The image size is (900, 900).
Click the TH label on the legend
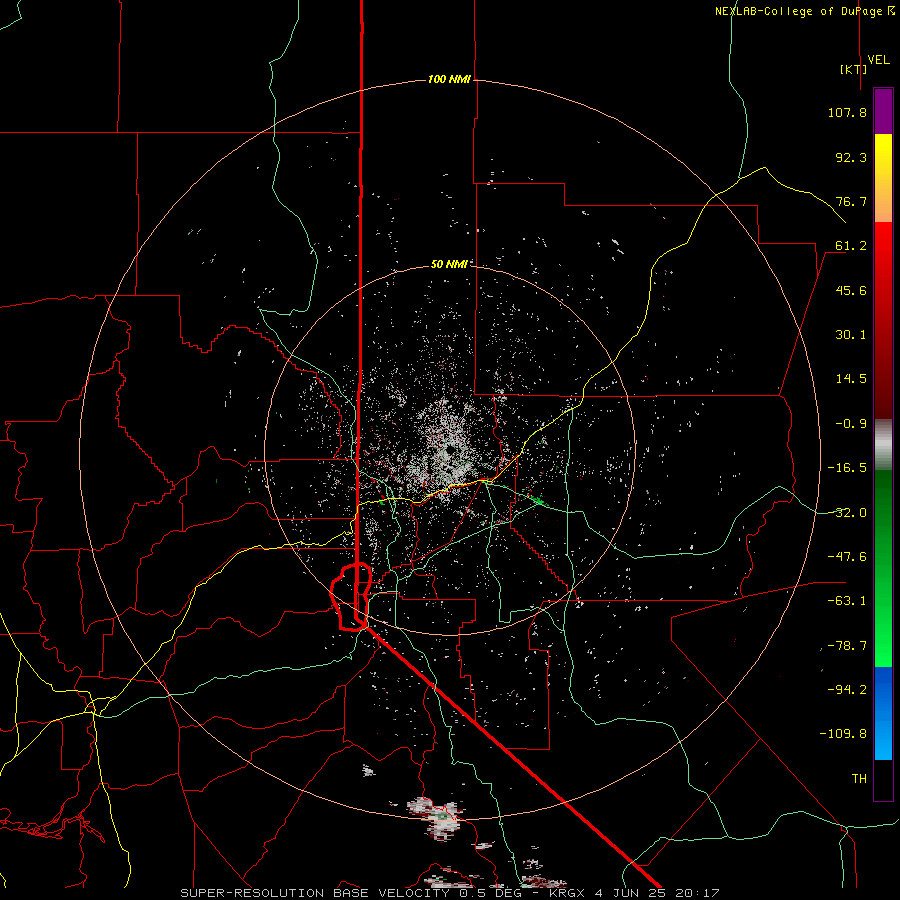point(859,778)
